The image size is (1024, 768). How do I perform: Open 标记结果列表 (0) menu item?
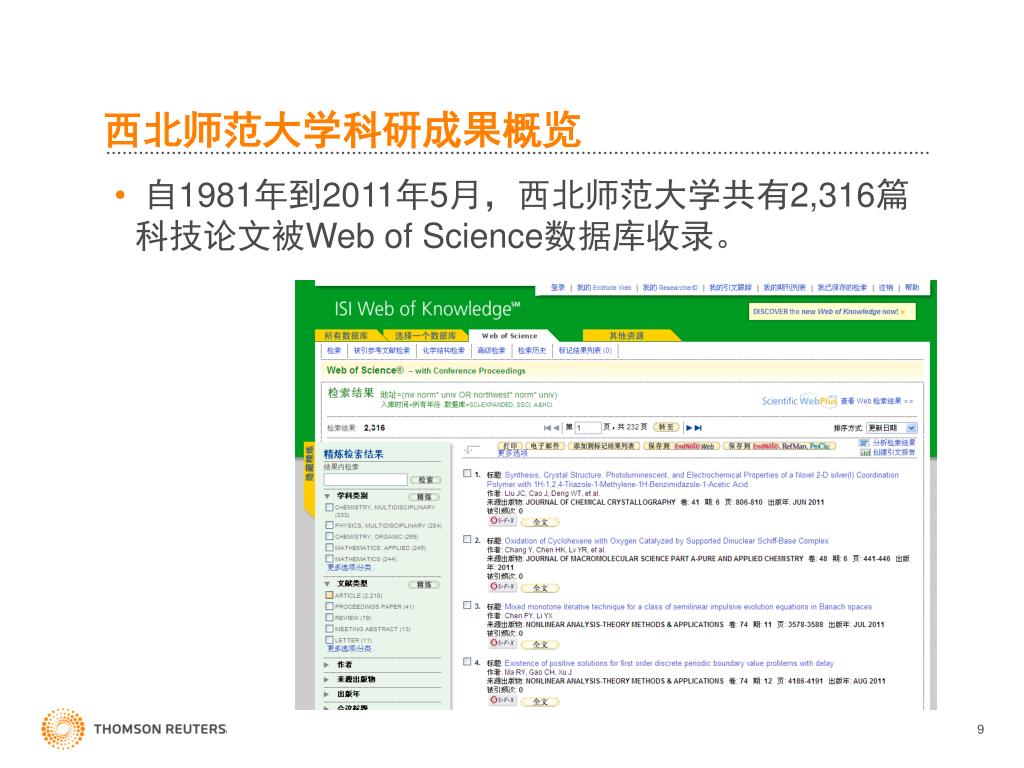coord(585,351)
